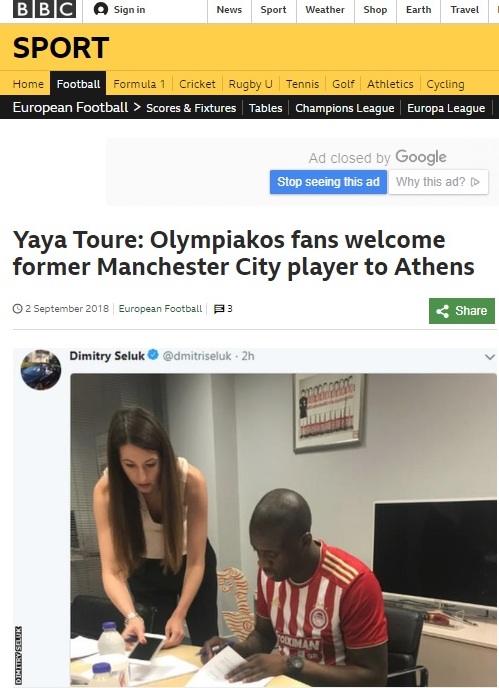Open the comments speech bubble icon
The height and width of the screenshot is (688, 499).
(219, 309)
